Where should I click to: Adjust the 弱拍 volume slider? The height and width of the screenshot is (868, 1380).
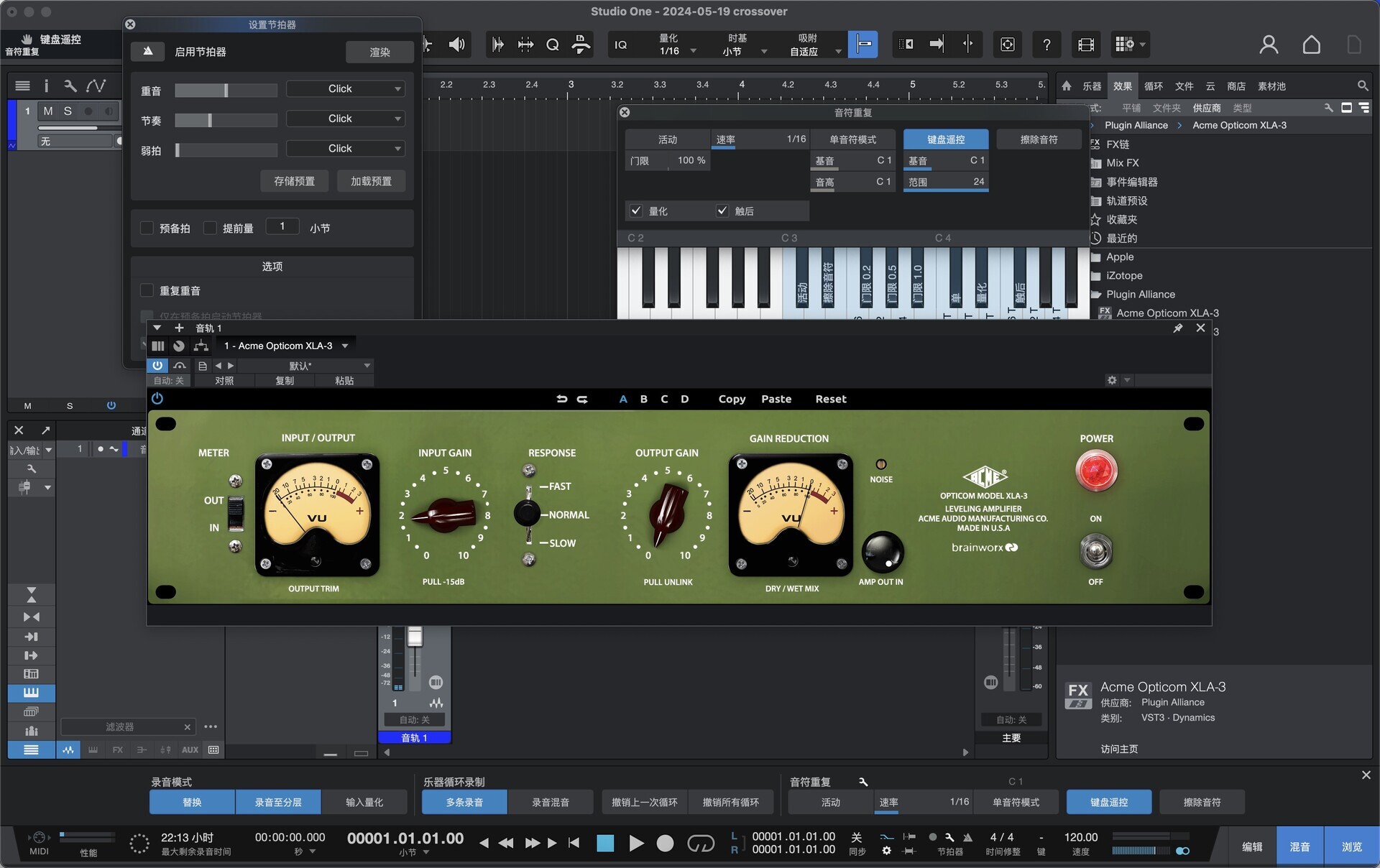click(x=226, y=150)
